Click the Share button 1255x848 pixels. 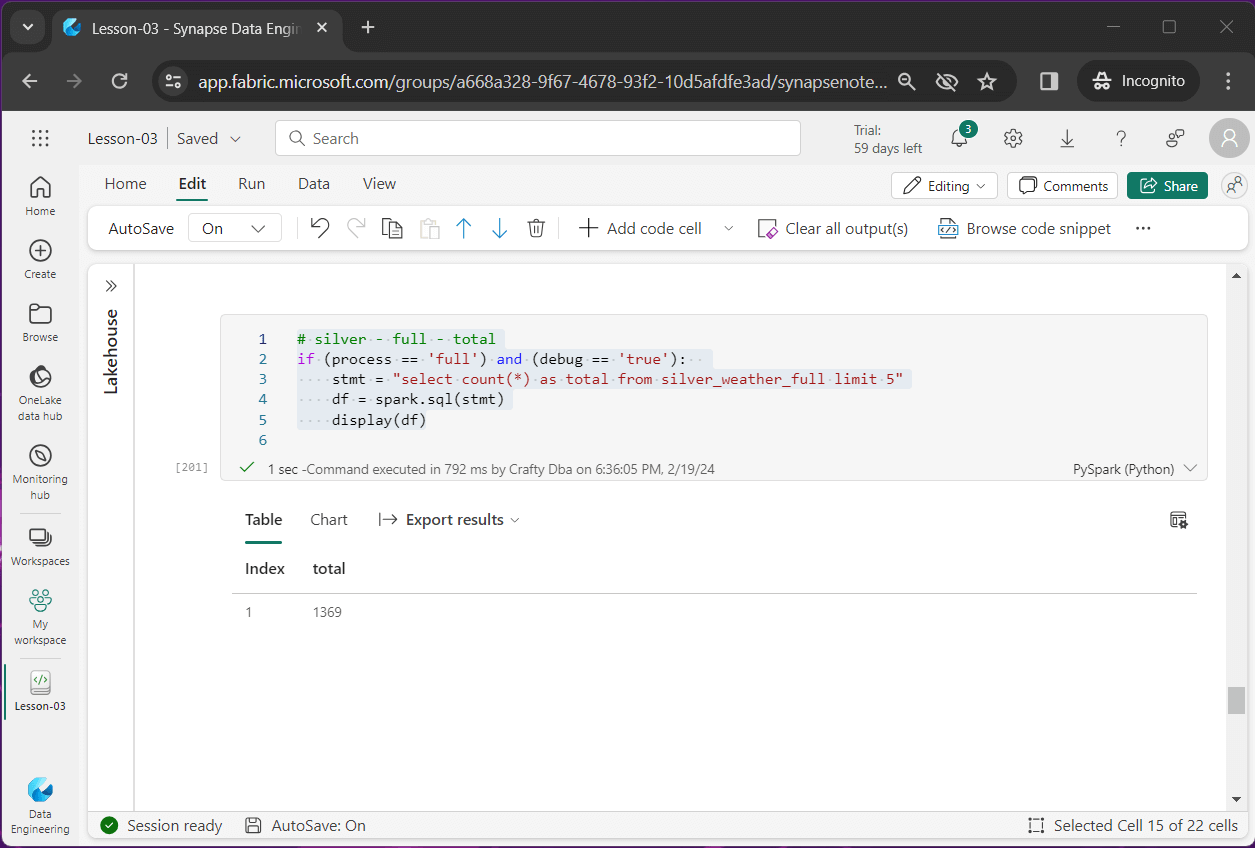(x=1167, y=186)
